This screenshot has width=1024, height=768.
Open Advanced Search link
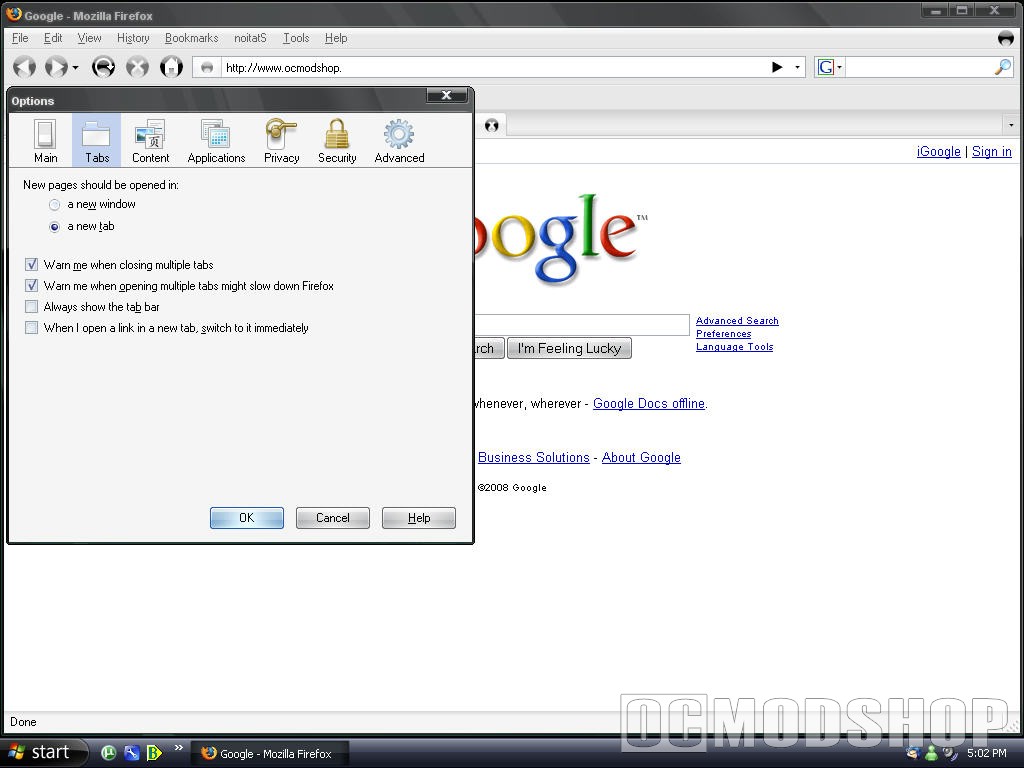pos(737,321)
